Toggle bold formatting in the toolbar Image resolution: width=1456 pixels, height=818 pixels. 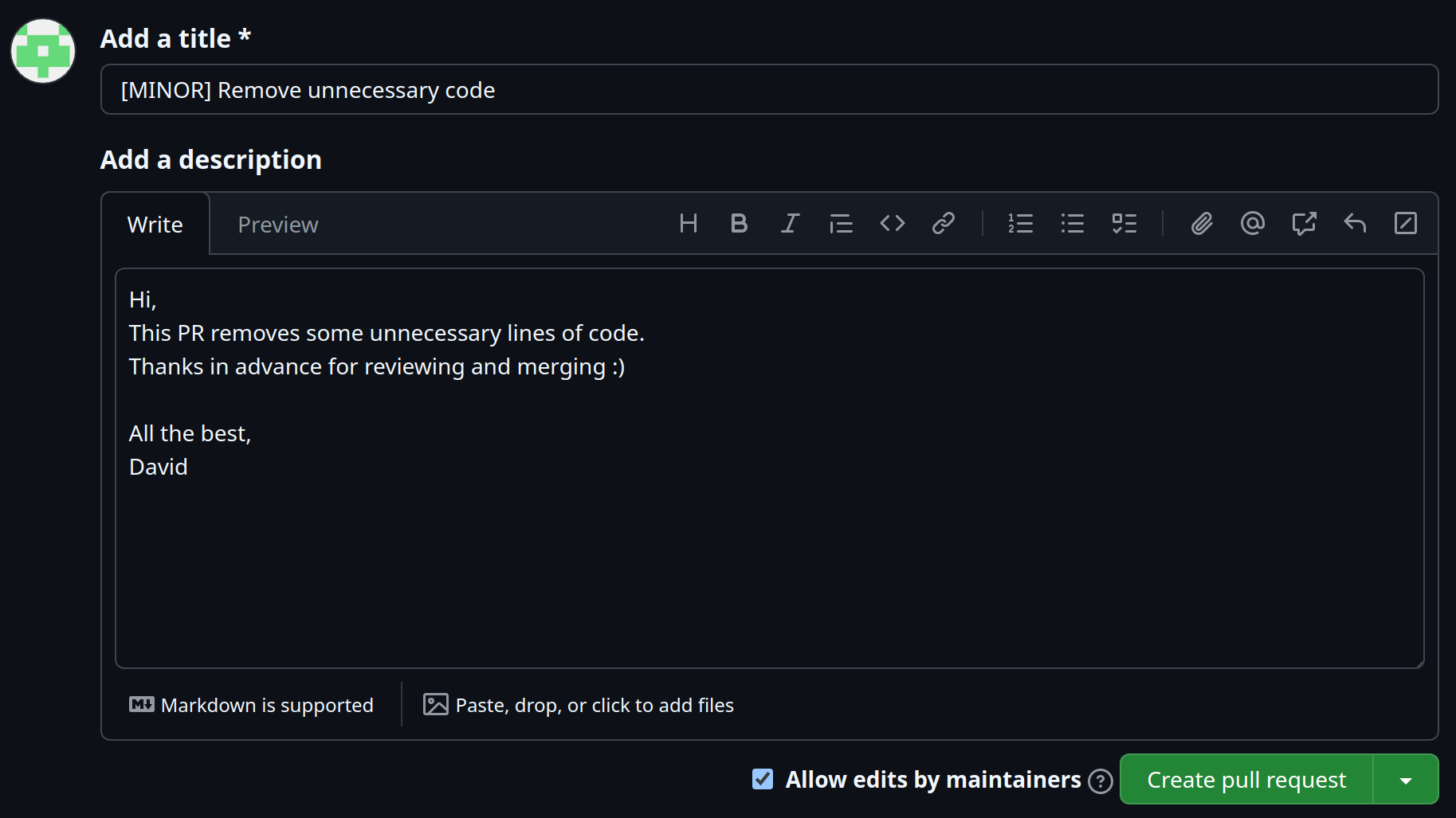tap(739, 224)
